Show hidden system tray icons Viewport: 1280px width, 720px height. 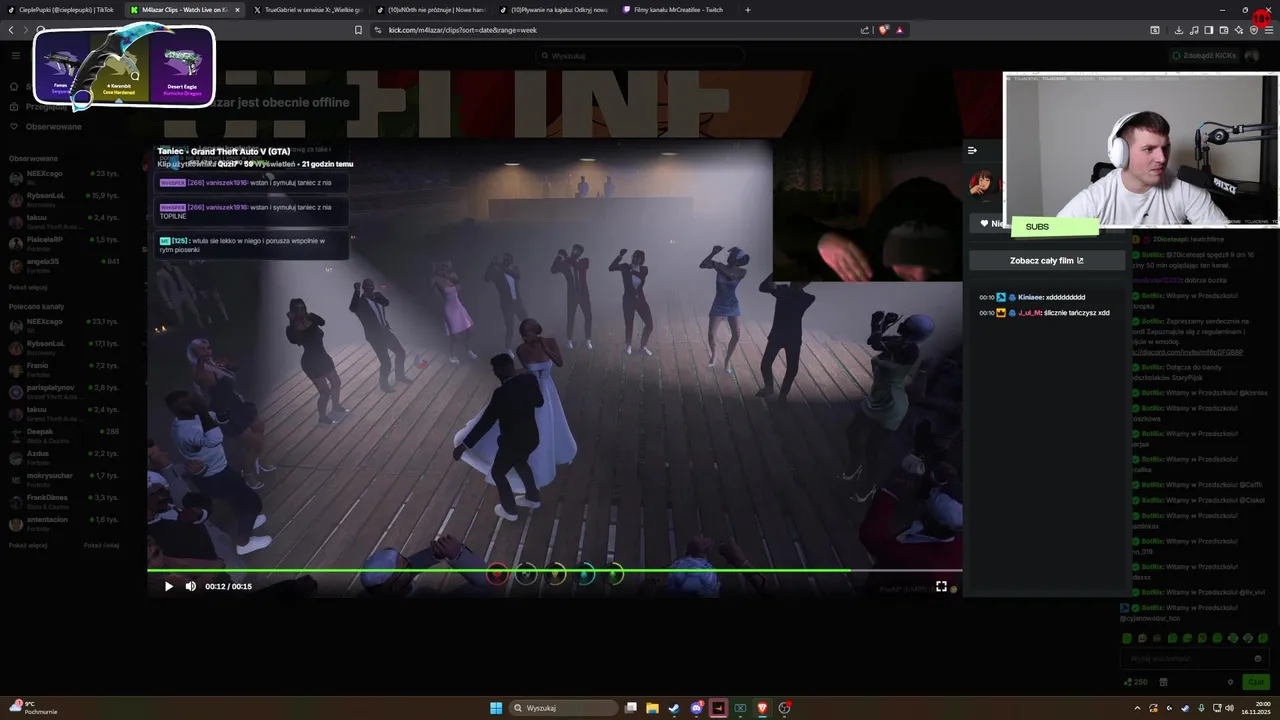(1139, 708)
